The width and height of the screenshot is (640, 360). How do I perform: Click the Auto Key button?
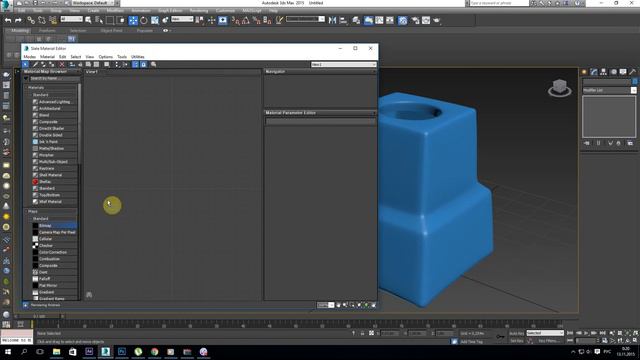click(516, 333)
